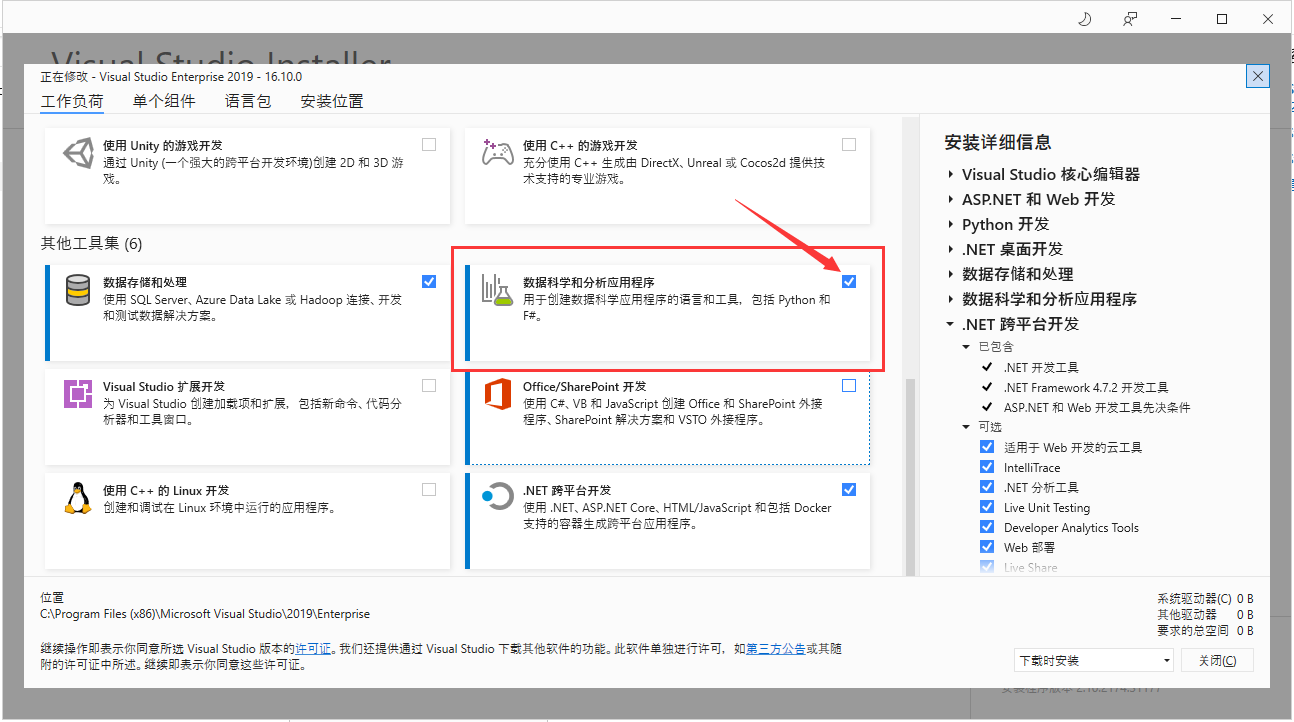The height and width of the screenshot is (722, 1294).
Task: Click the 关闭(C) button
Action: (x=1216, y=660)
